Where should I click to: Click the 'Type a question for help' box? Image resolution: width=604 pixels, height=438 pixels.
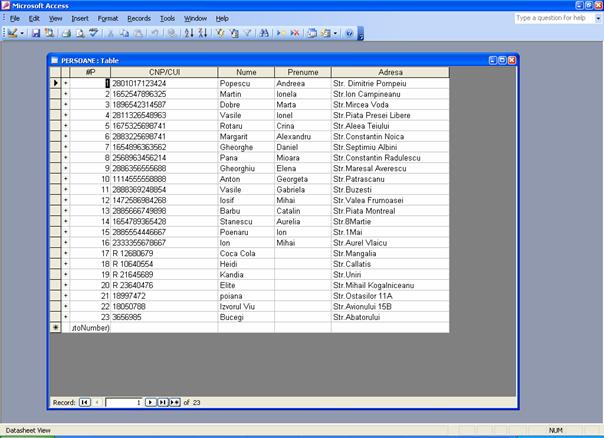(x=550, y=18)
